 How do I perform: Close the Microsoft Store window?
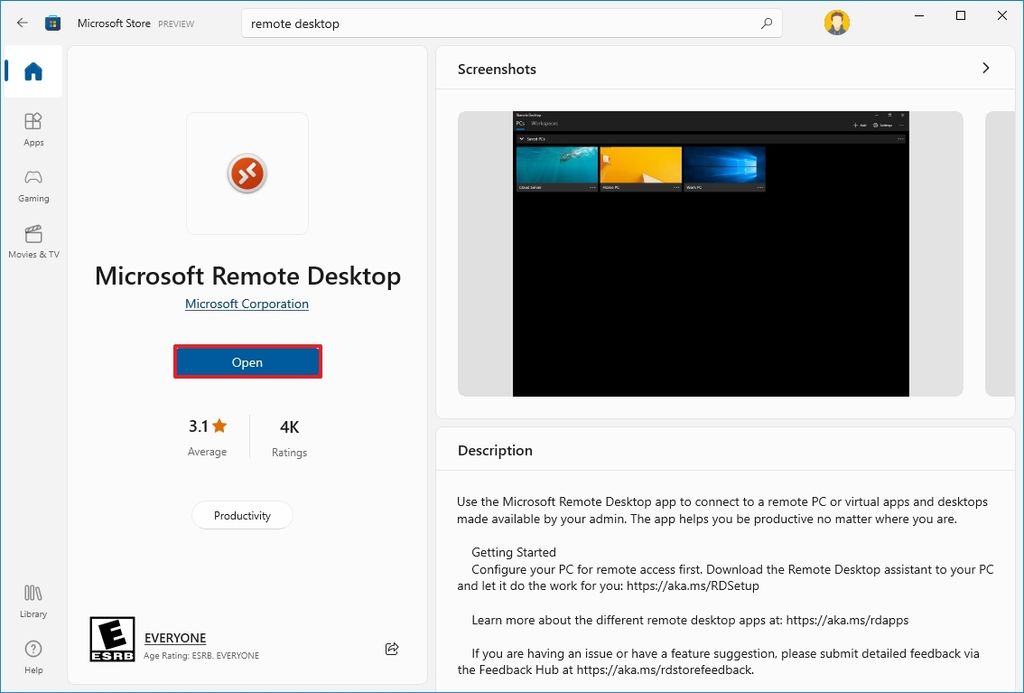[x=1002, y=16]
